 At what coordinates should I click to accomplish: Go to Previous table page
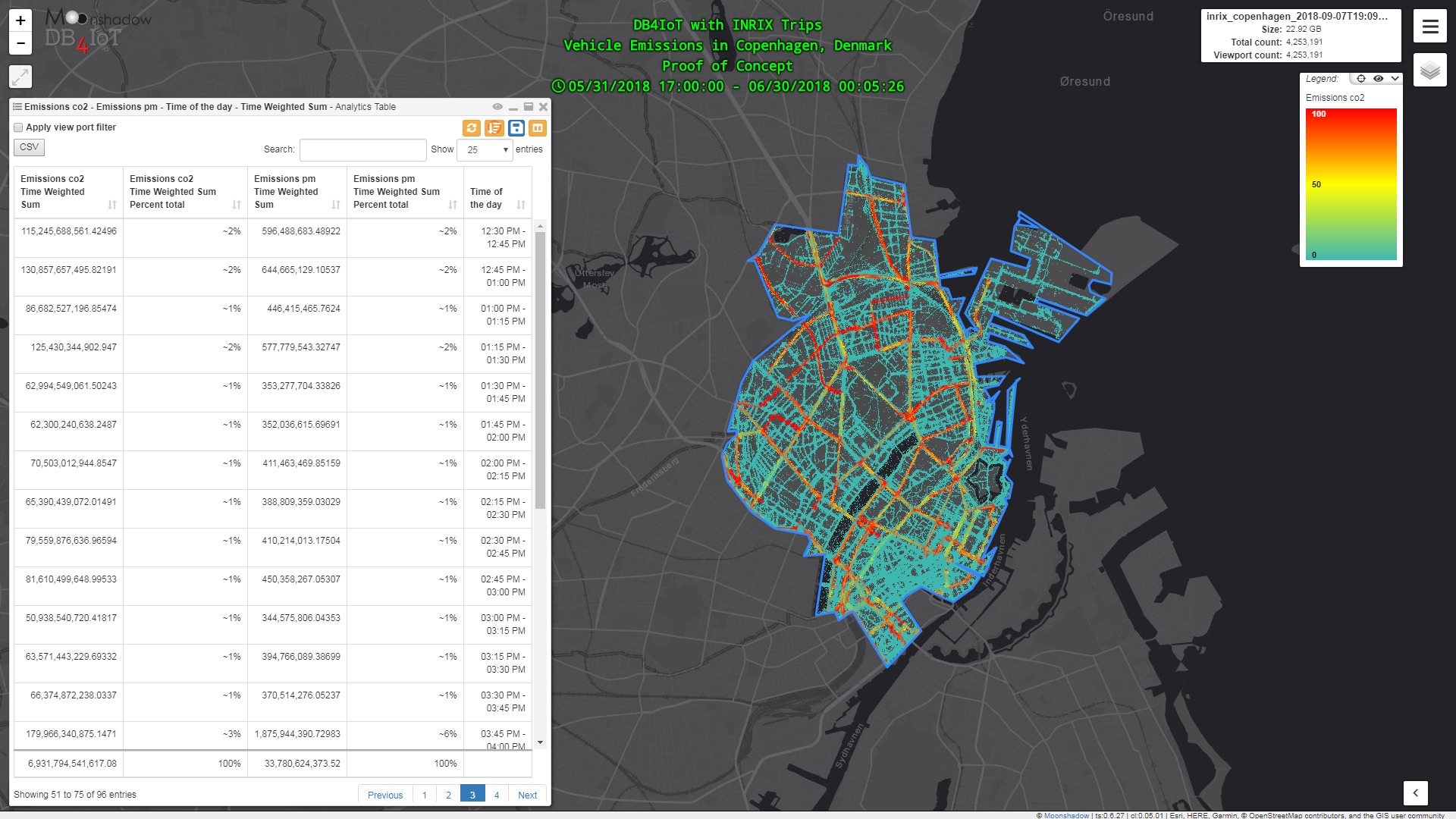point(385,795)
